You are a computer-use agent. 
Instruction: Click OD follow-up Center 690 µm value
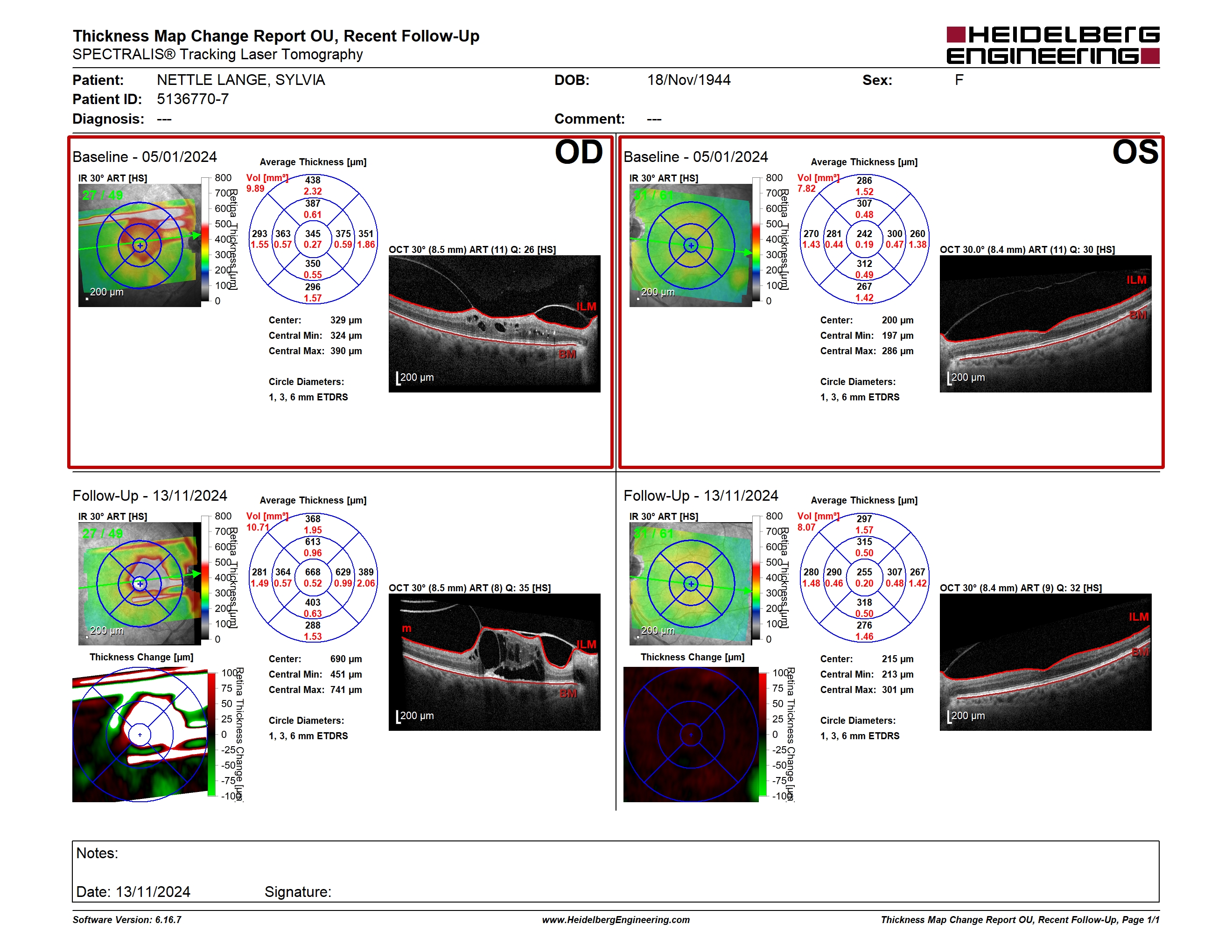(346, 659)
